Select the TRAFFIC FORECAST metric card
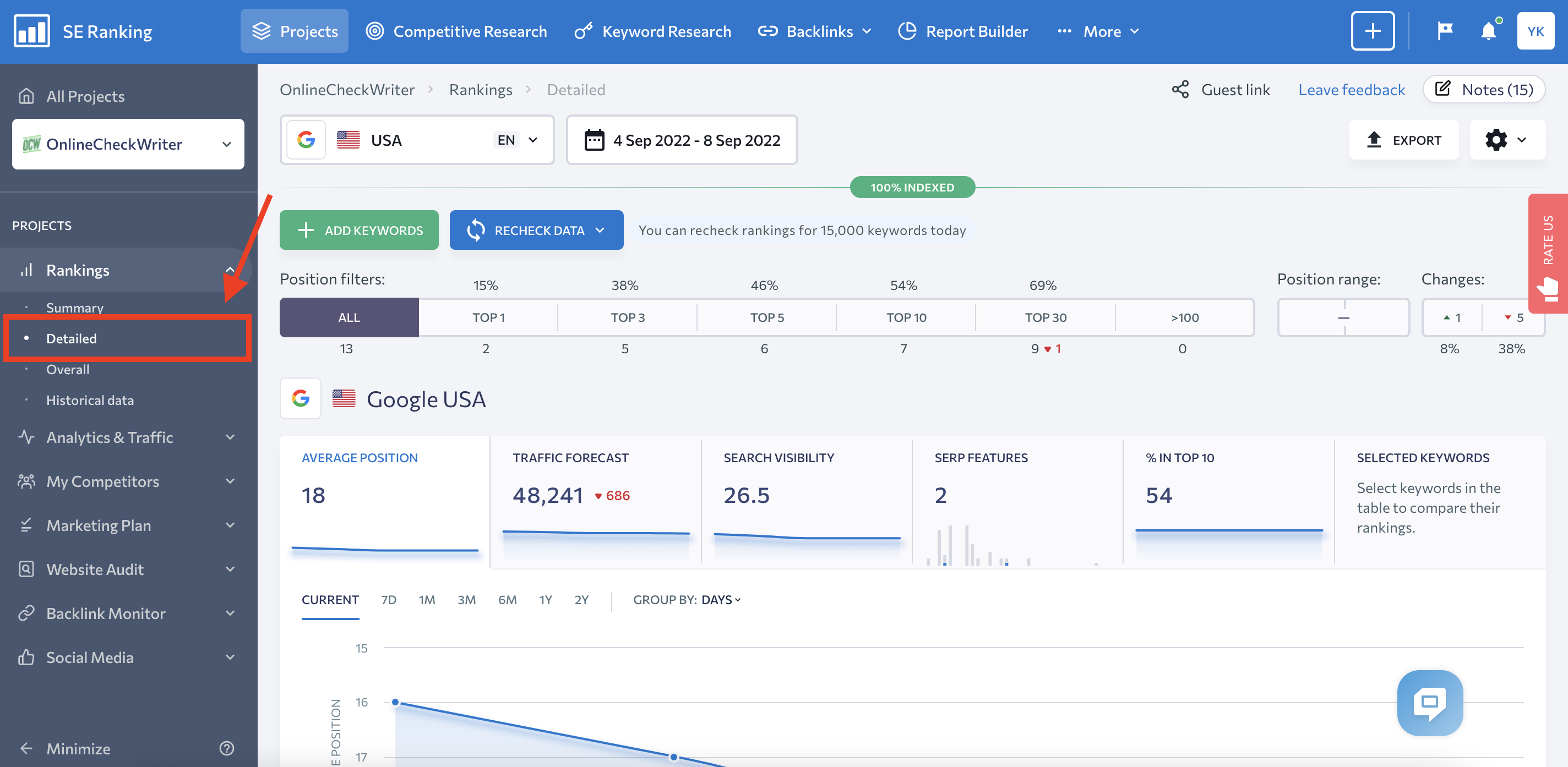Viewport: 1568px width, 767px height. click(x=595, y=502)
